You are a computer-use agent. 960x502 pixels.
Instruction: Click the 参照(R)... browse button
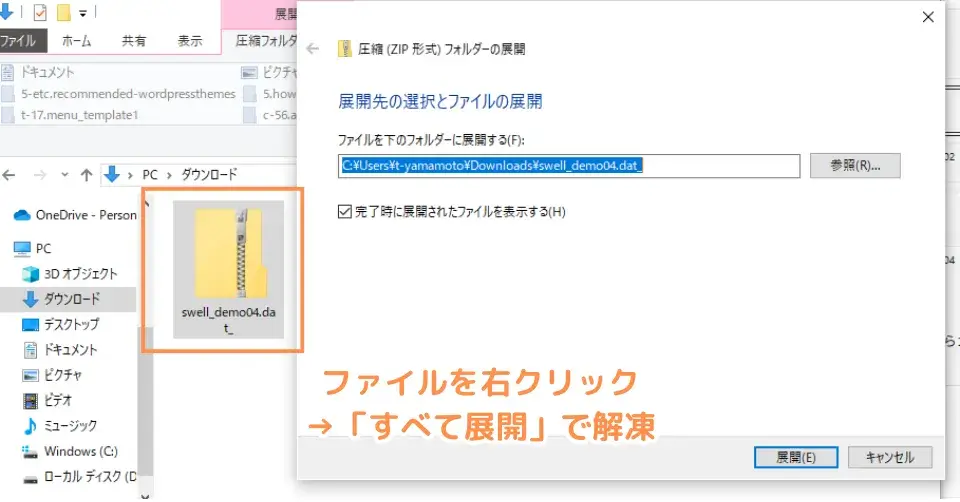click(855, 165)
